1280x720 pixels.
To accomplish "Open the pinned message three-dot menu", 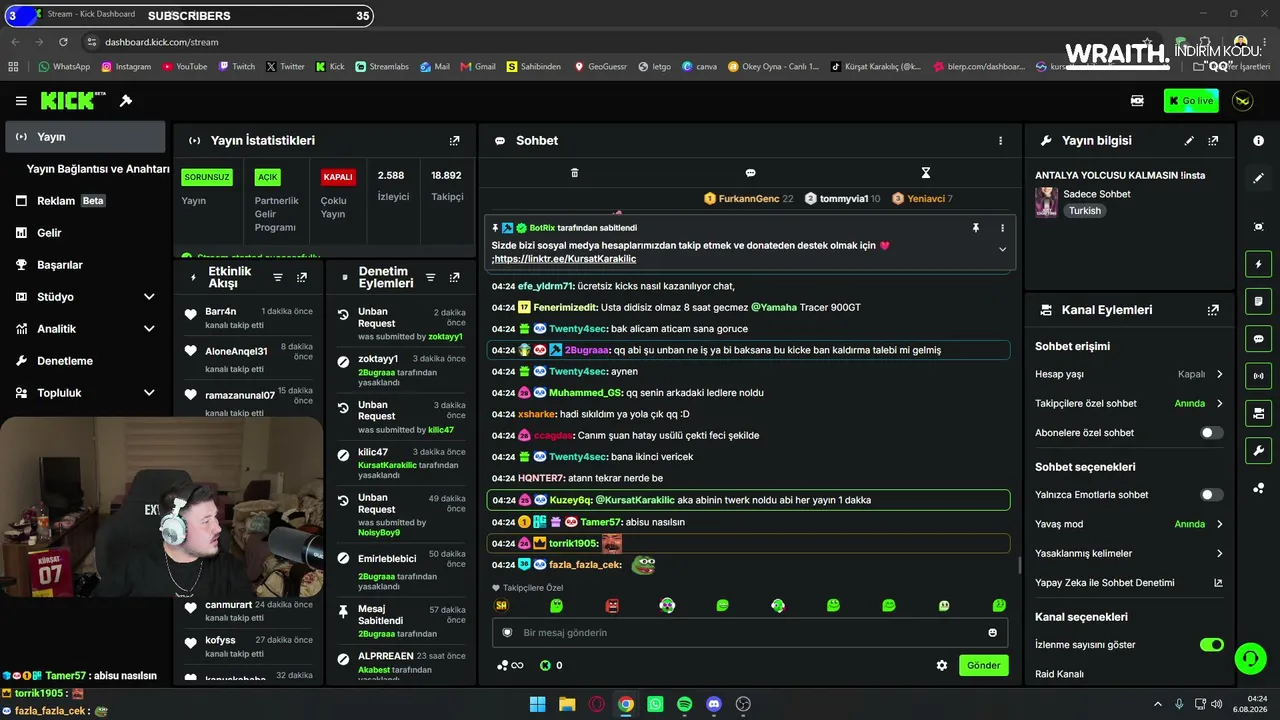I will 1002,228.
